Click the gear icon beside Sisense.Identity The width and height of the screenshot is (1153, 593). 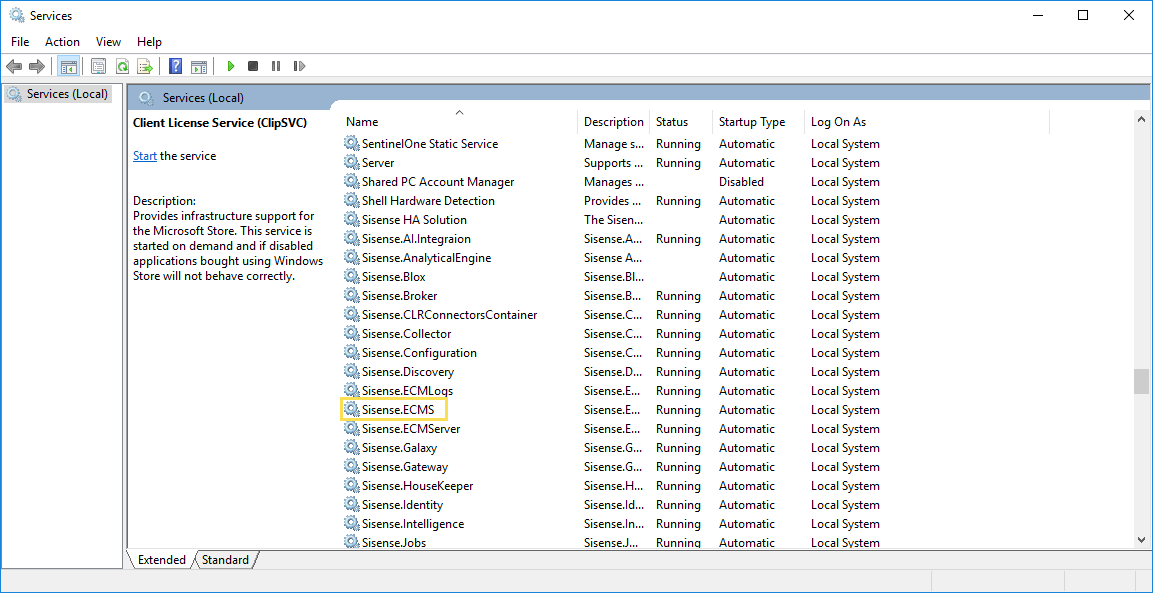coord(352,505)
